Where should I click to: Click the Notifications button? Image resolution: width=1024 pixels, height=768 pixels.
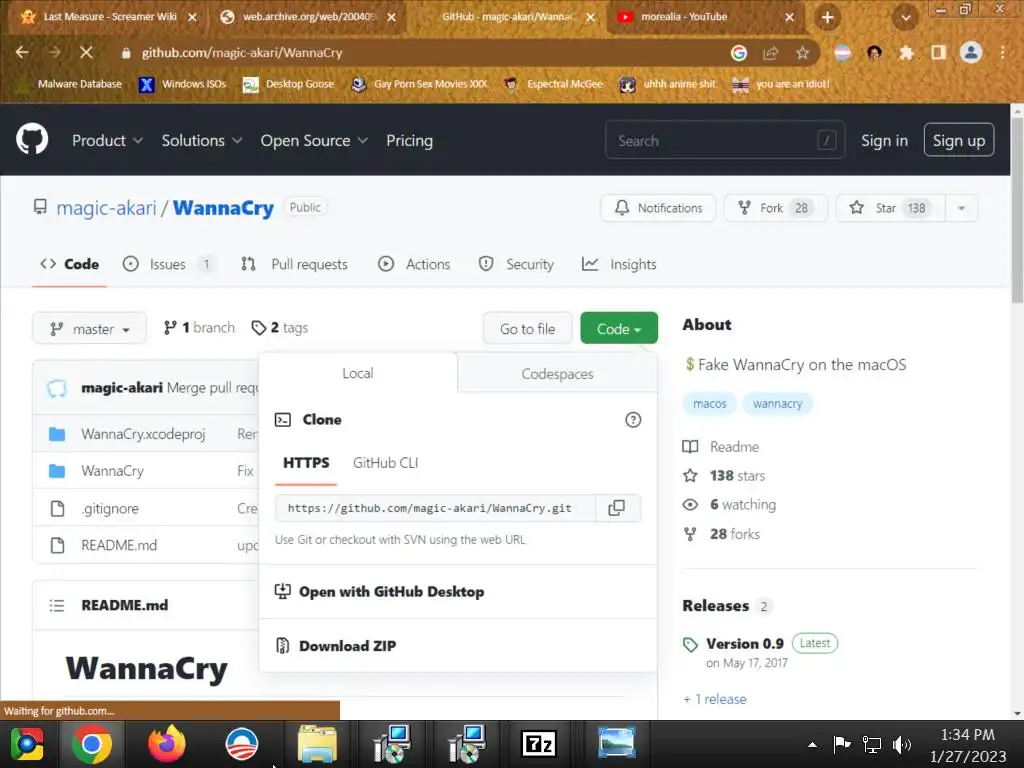point(658,208)
